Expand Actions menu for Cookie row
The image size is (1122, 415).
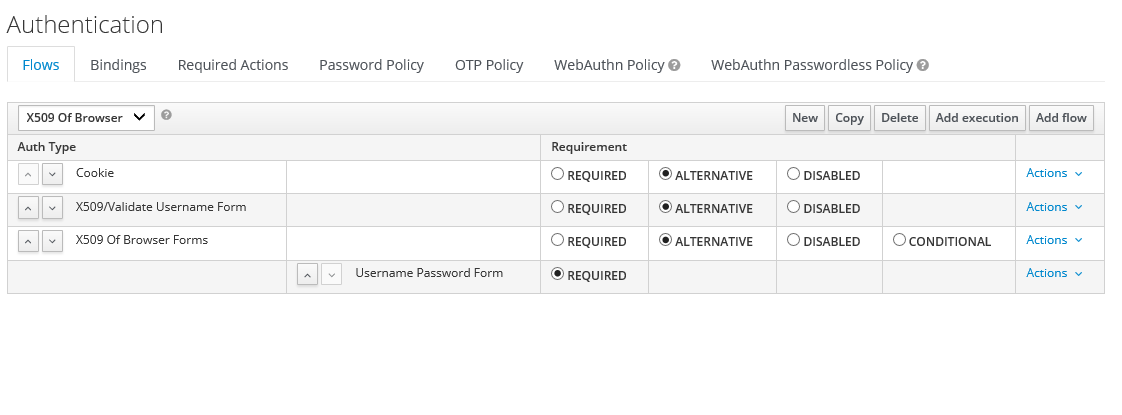coord(1054,173)
